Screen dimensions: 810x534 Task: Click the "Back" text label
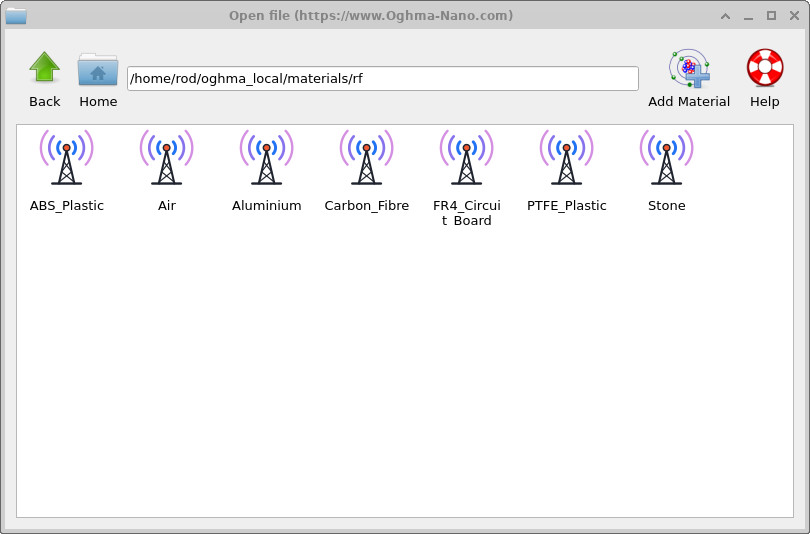tap(44, 102)
